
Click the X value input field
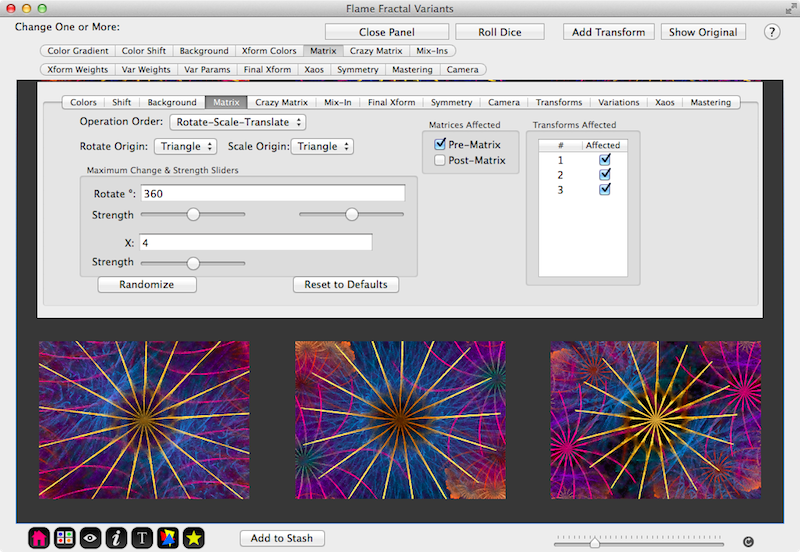pos(256,242)
